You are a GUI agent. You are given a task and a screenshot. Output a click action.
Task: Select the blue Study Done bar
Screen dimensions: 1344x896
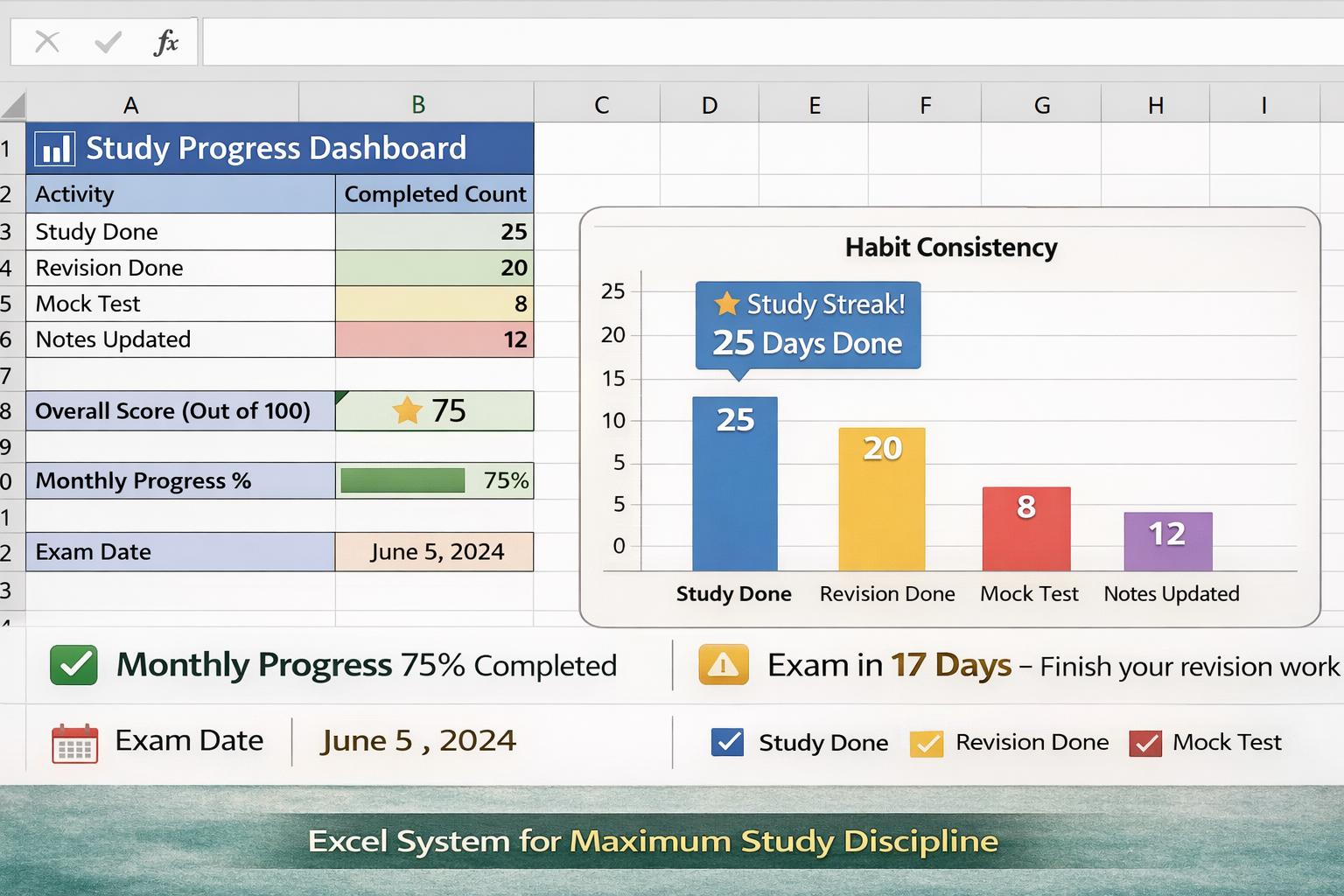point(735,484)
